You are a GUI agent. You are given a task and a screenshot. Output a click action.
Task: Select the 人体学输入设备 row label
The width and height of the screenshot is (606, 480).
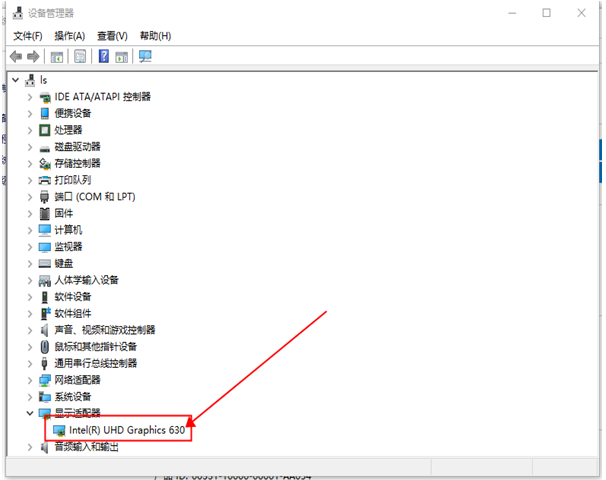[x=86, y=280]
